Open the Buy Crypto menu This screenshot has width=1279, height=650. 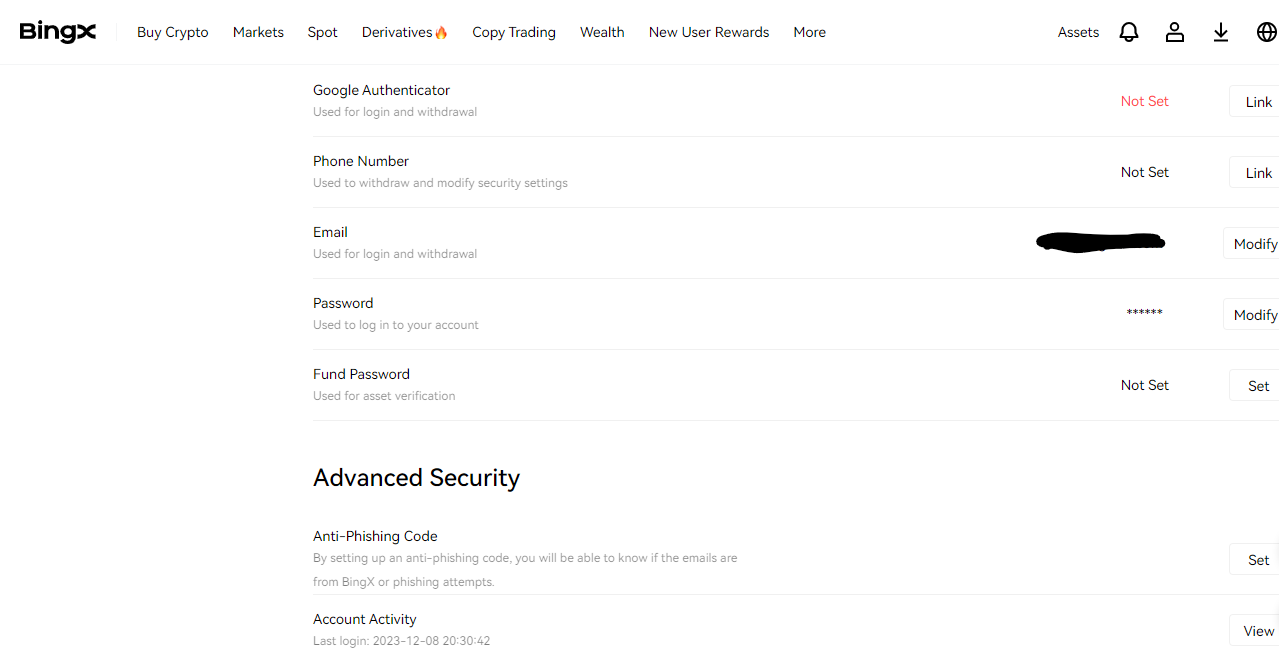(173, 32)
